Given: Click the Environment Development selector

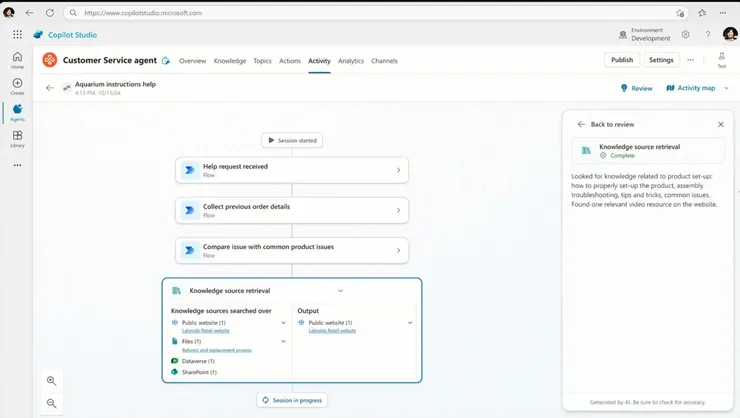Looking at the screenshot, I should (x=645, y=34).
